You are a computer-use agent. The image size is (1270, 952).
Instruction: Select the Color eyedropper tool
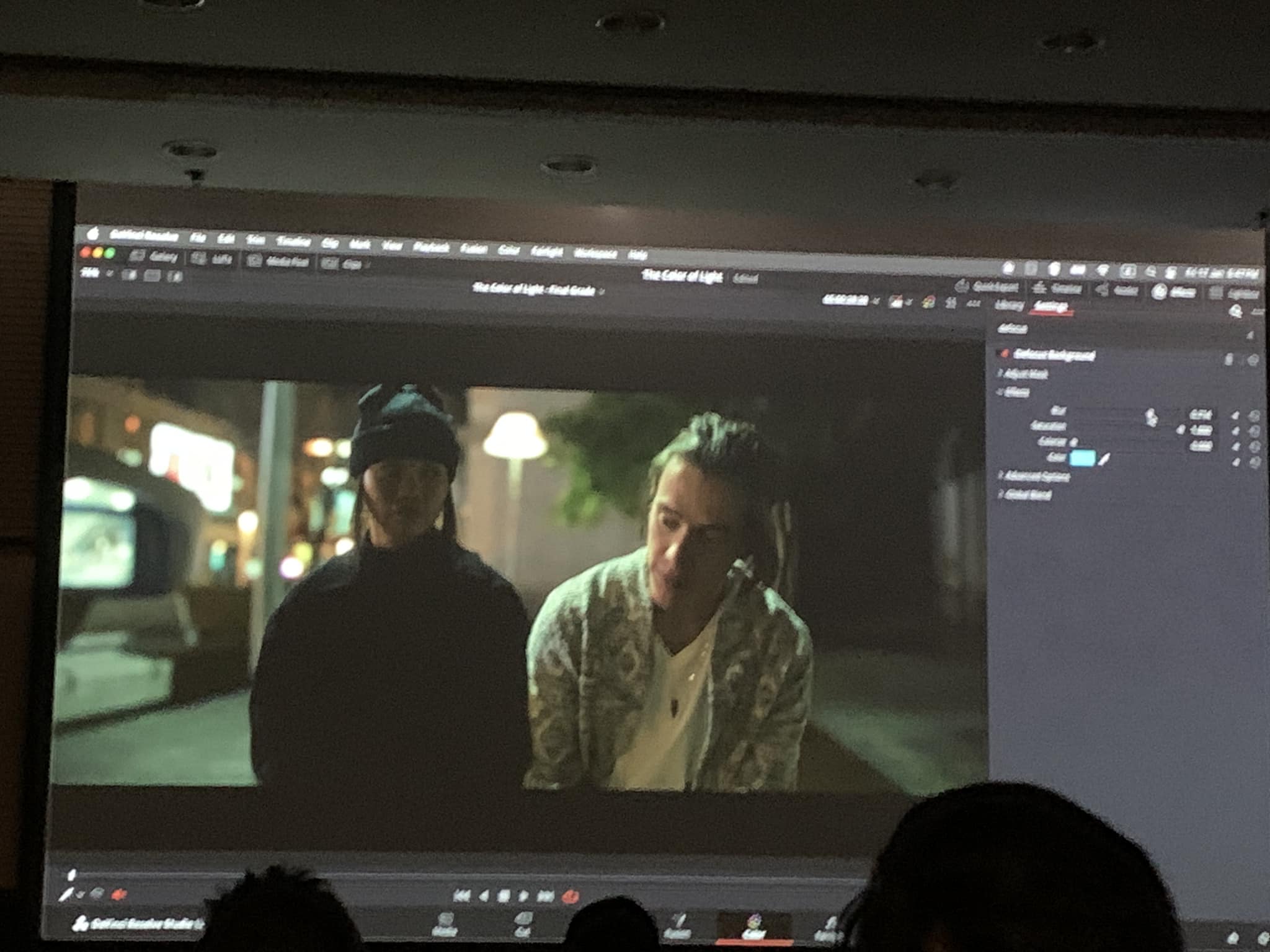click(1105, 460)
